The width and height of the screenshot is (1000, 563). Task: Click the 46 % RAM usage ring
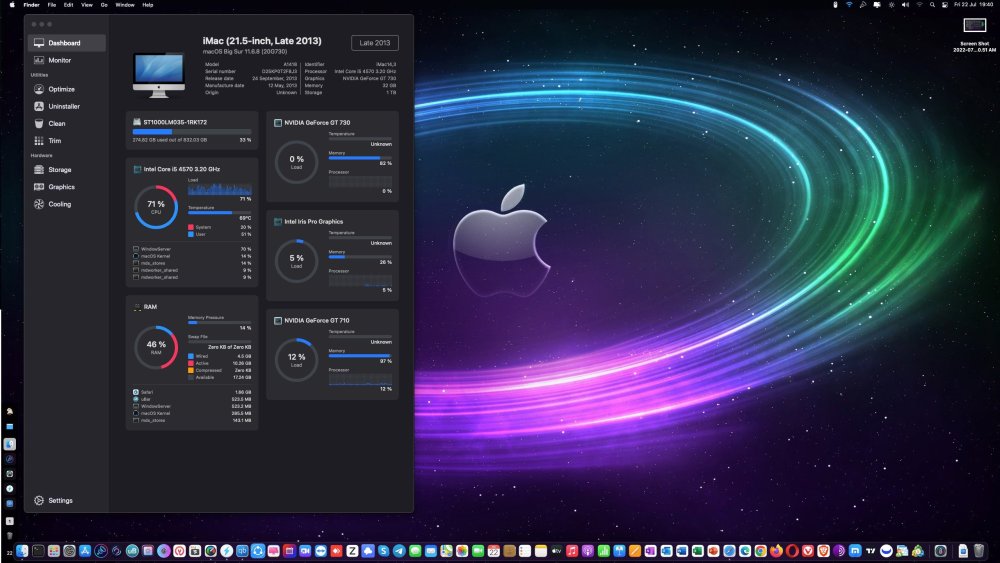(156, 347)
